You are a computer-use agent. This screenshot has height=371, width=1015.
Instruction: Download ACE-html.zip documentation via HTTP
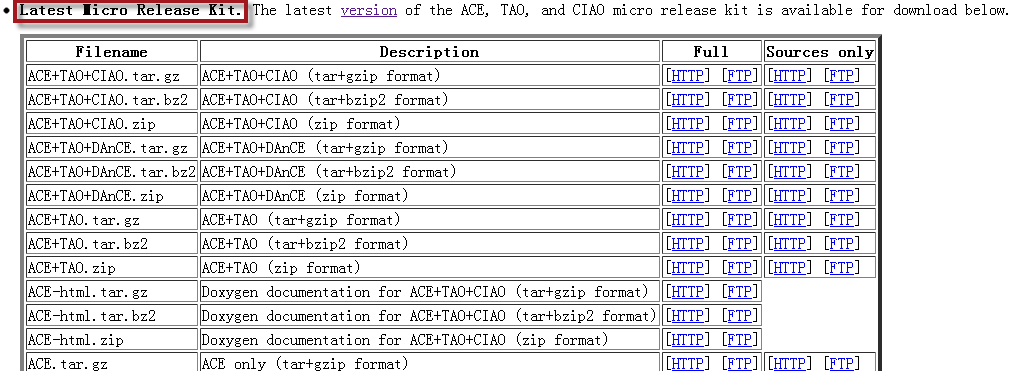pos(687,339)
